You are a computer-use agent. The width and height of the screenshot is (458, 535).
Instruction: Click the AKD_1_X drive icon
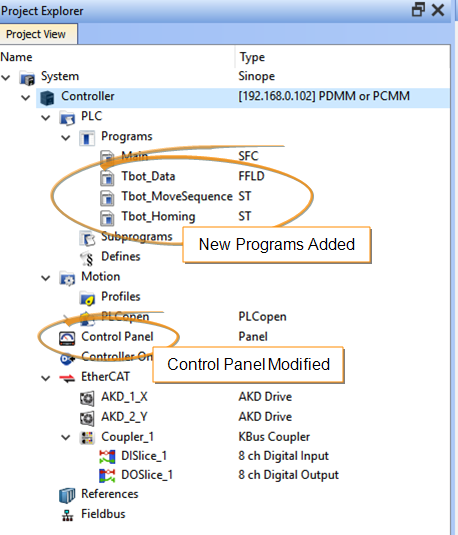(87, 398)
